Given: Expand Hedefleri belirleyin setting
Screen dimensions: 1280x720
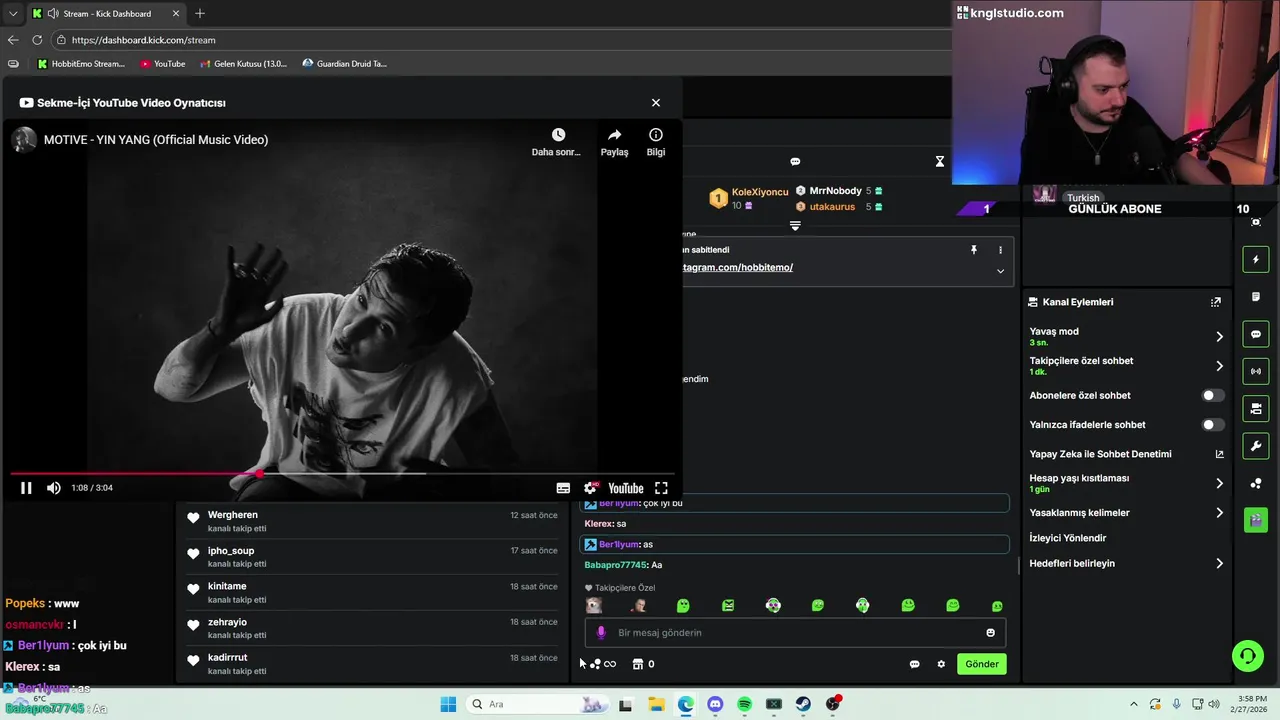Looking at the screenshot, I should [x=1126, y=564].
